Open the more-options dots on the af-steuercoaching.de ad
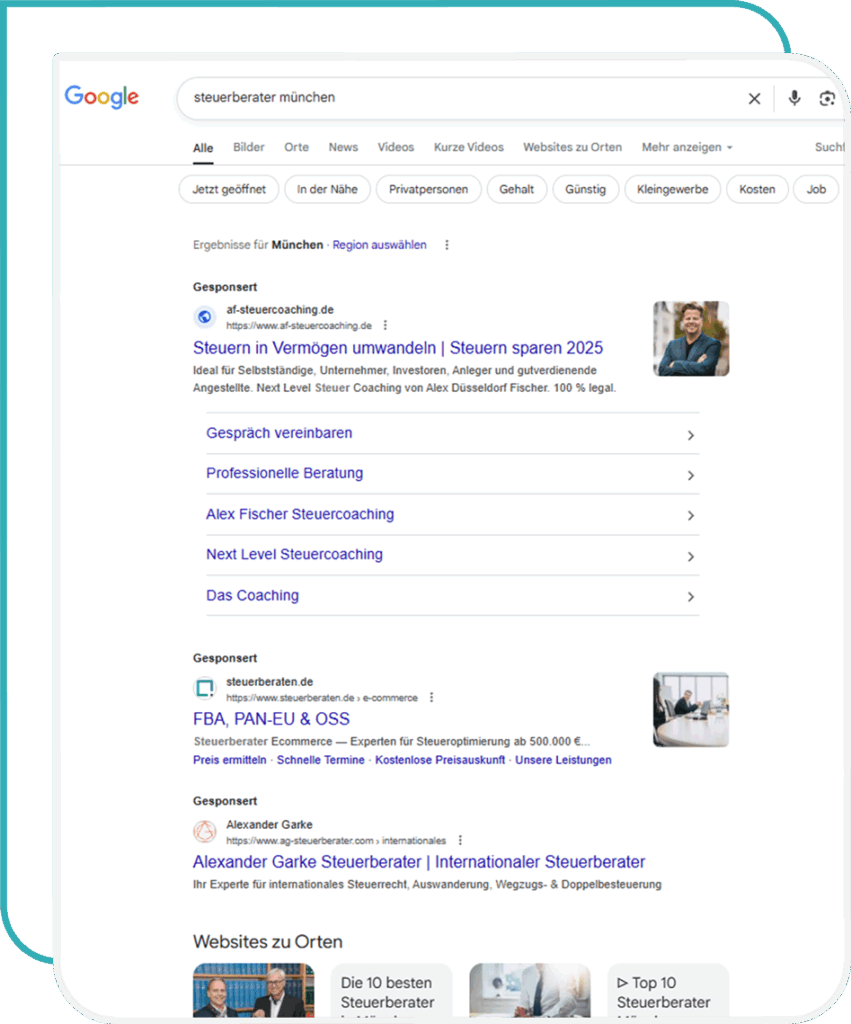This screenshot has width=851, height=1024. pos(385,325)
